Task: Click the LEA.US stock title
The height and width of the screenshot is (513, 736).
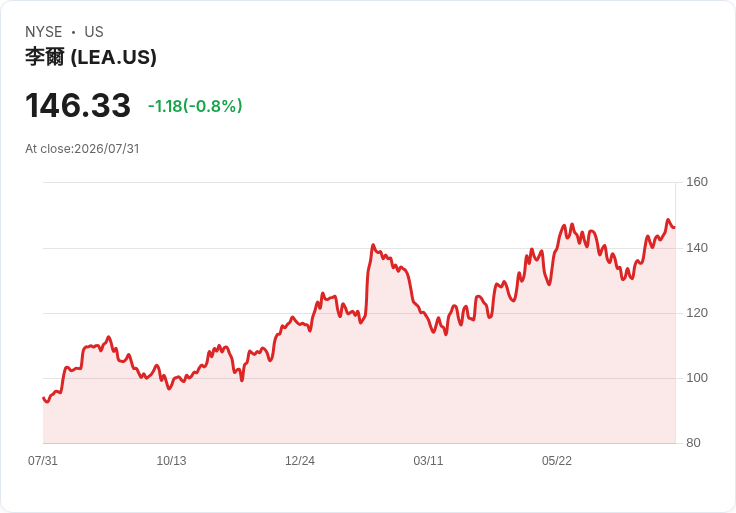Action: (x=91, y=57)
